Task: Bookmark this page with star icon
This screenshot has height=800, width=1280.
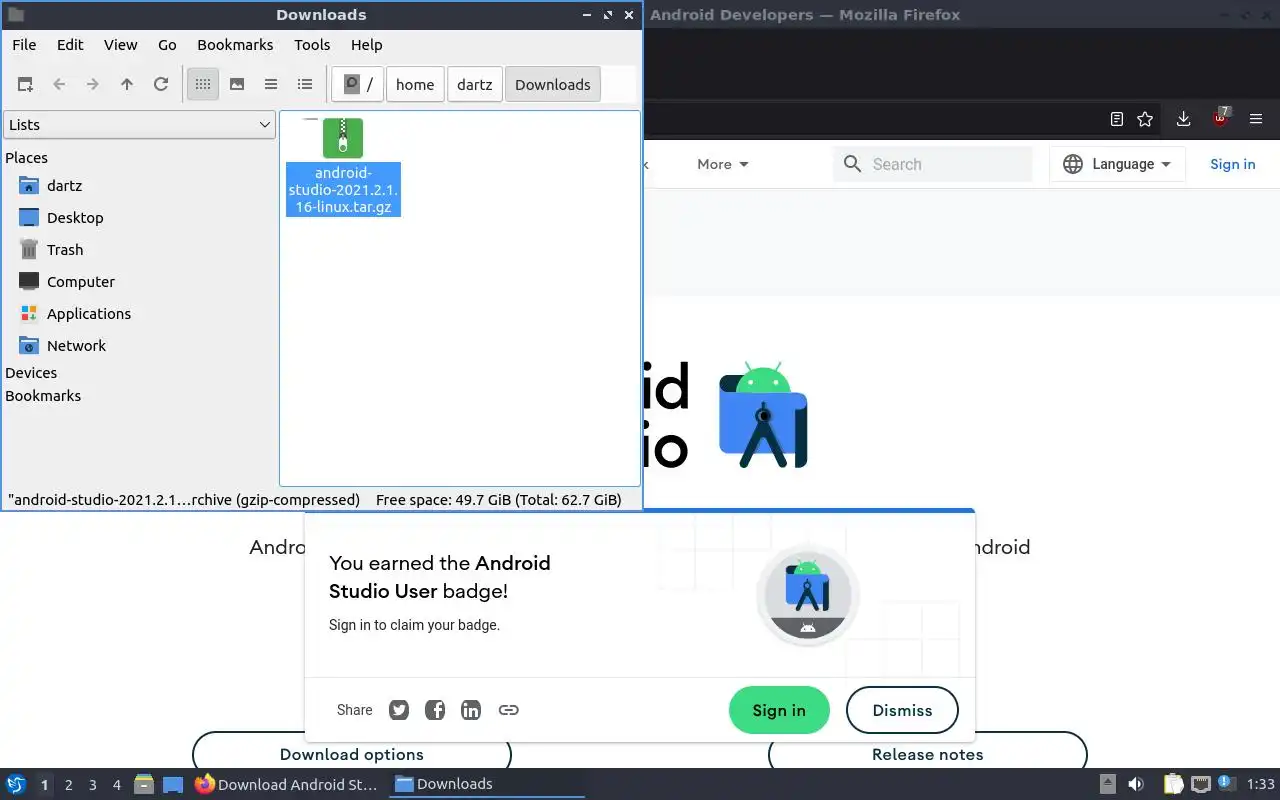Action: pyautogui.click(x=1145, y=119)
